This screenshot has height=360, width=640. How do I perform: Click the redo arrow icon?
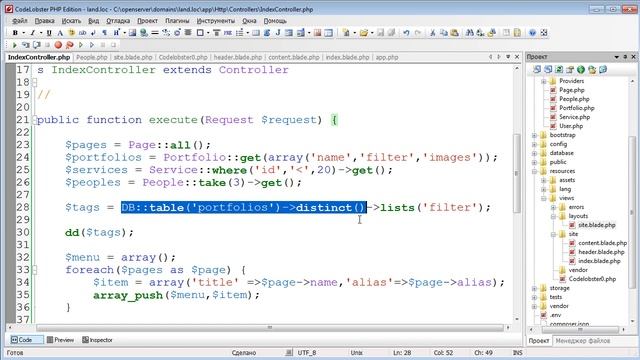point(417,33)
